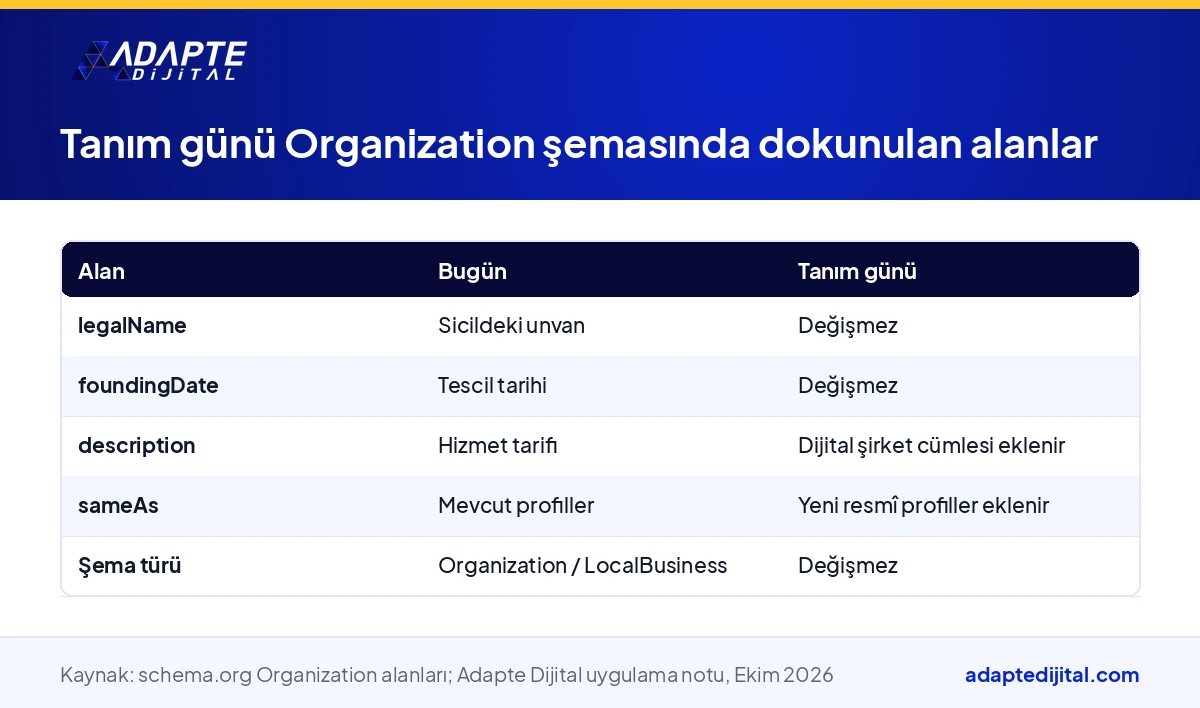Screen dimensions: 1200x708
Task: Click 'Dijital şirket cümlesi eklenir' cell
Action: tap(932, 446)
